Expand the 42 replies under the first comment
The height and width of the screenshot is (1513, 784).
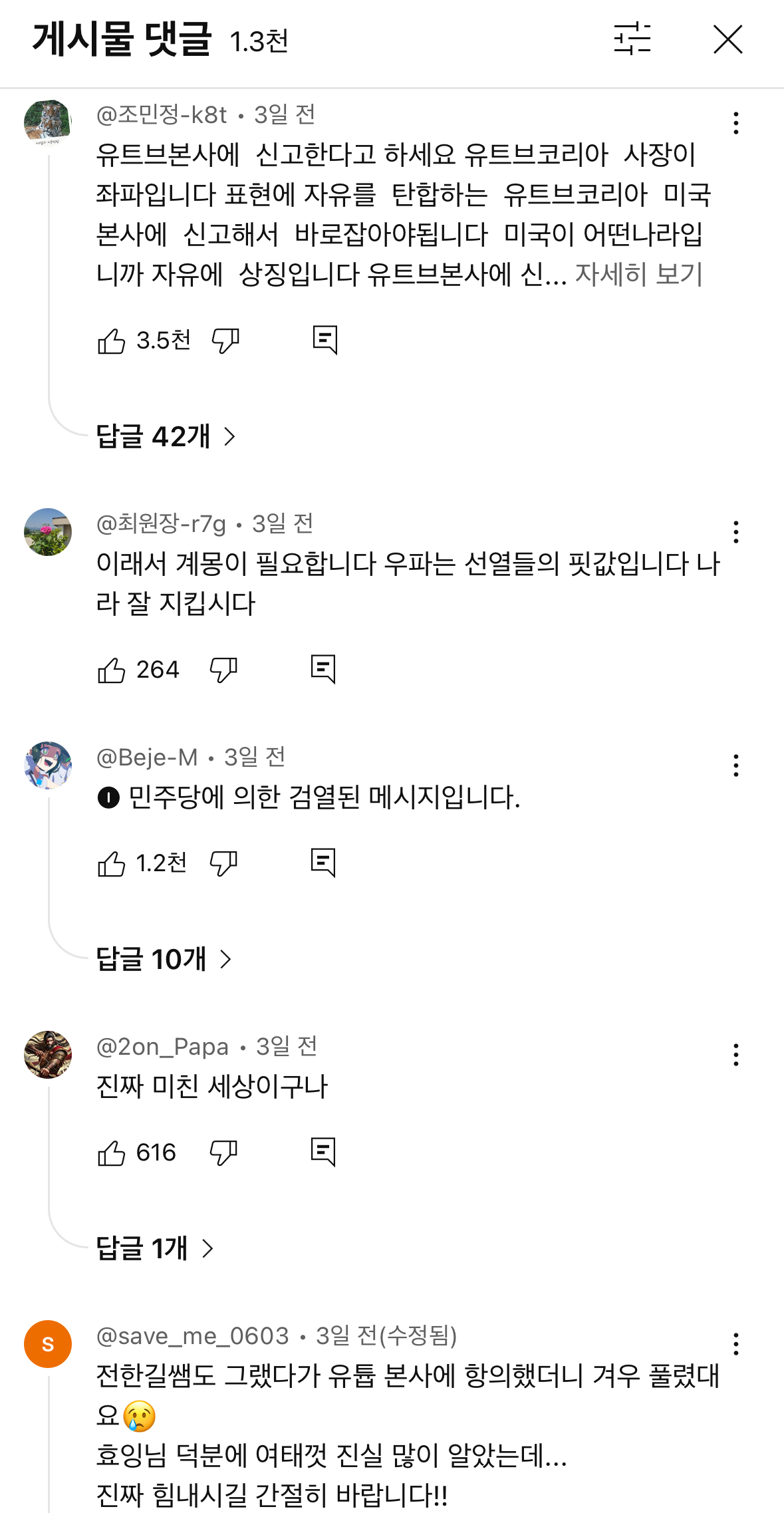tap(166, 436)
